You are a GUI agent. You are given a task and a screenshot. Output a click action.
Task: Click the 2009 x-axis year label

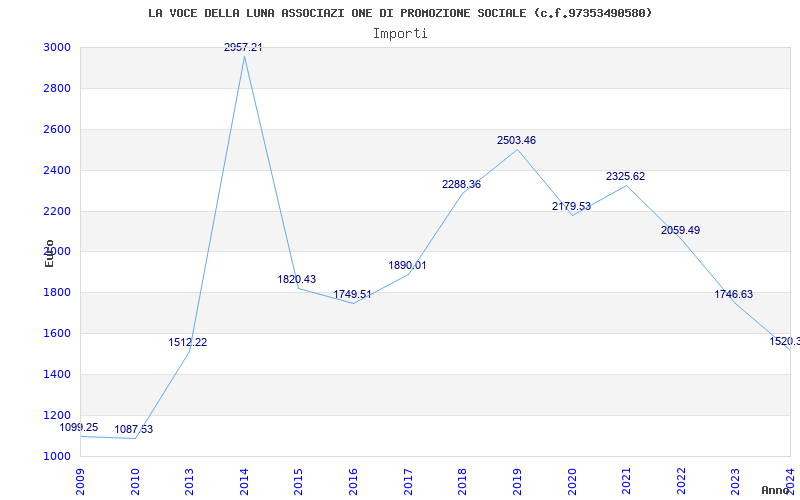coord(81,482)
